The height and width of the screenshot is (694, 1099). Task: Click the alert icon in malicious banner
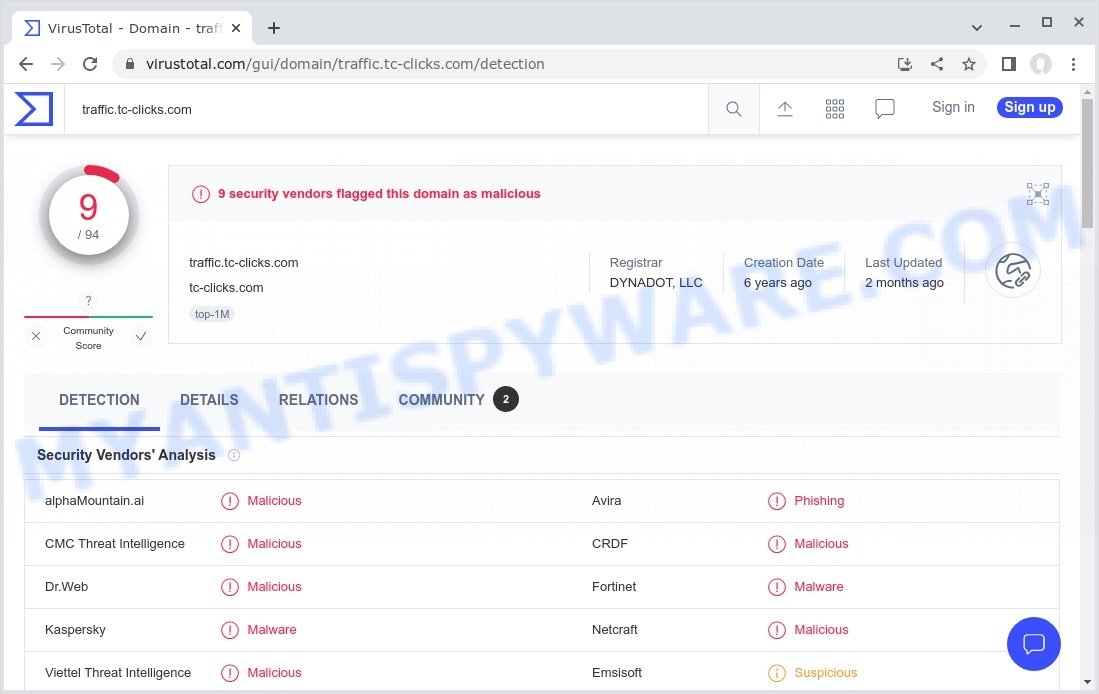pyautogui.click(x=200, y=194)
